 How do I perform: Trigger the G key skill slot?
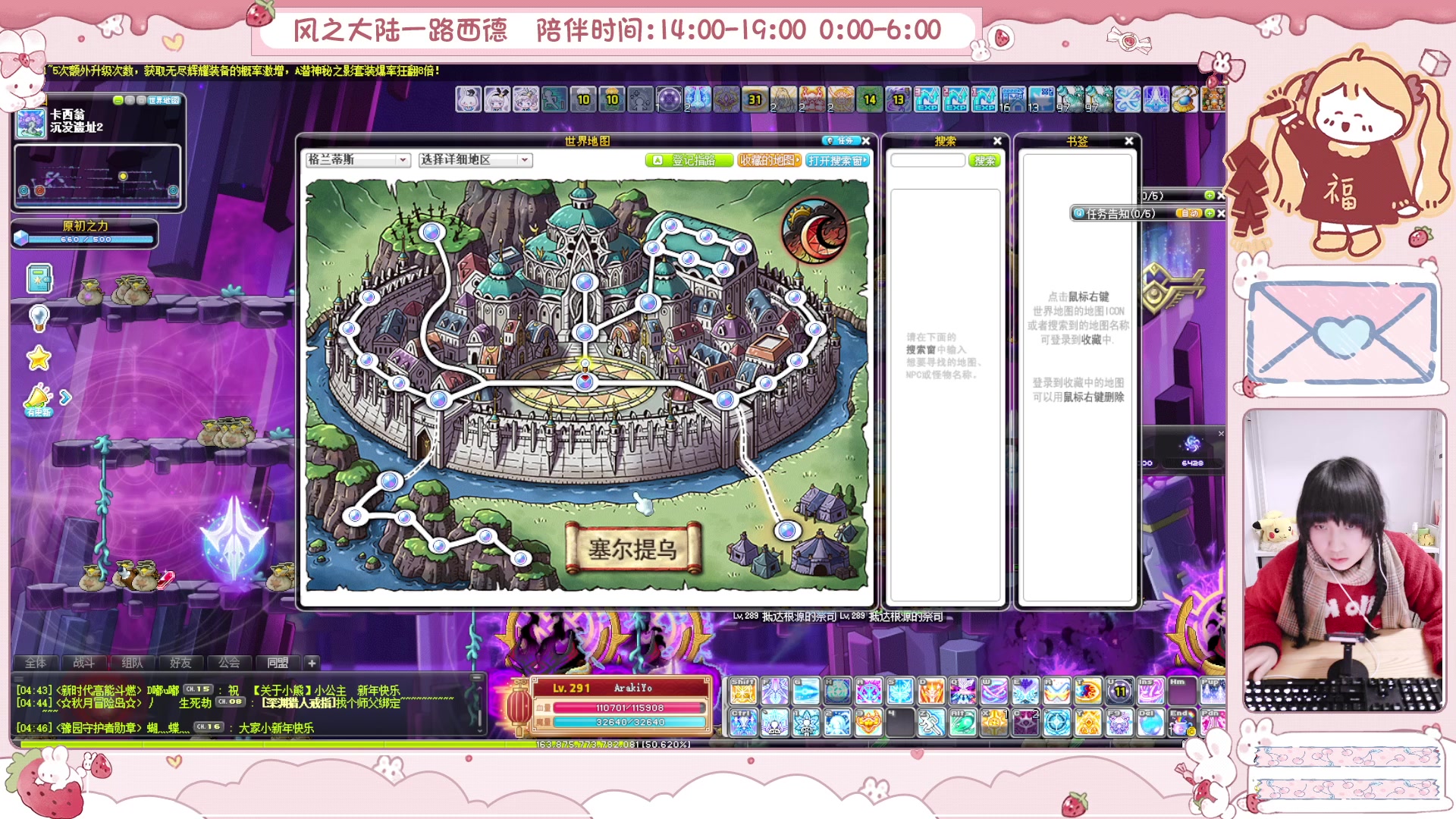coord(806,691)
